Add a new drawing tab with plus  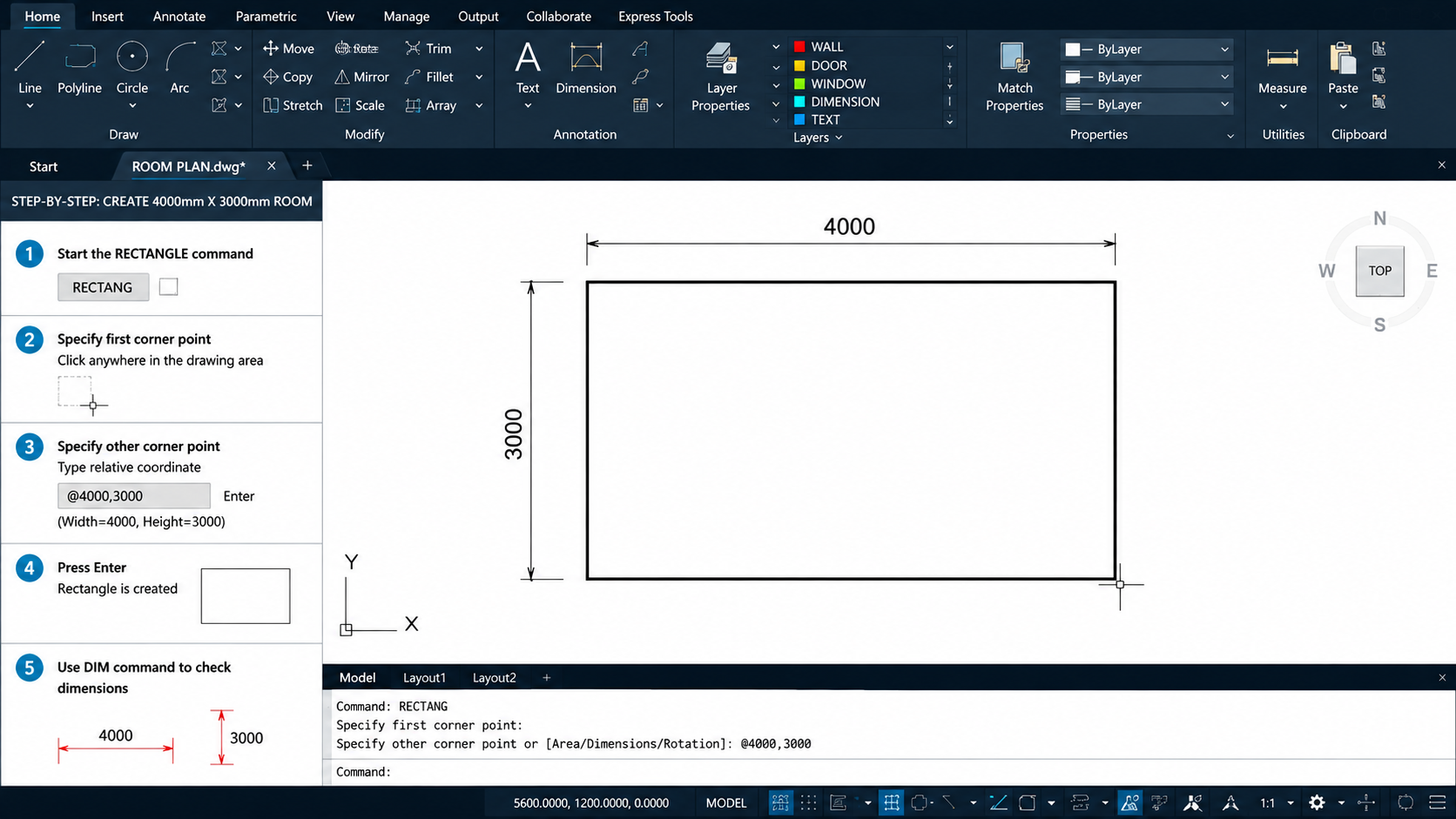[x=307, y=165]
